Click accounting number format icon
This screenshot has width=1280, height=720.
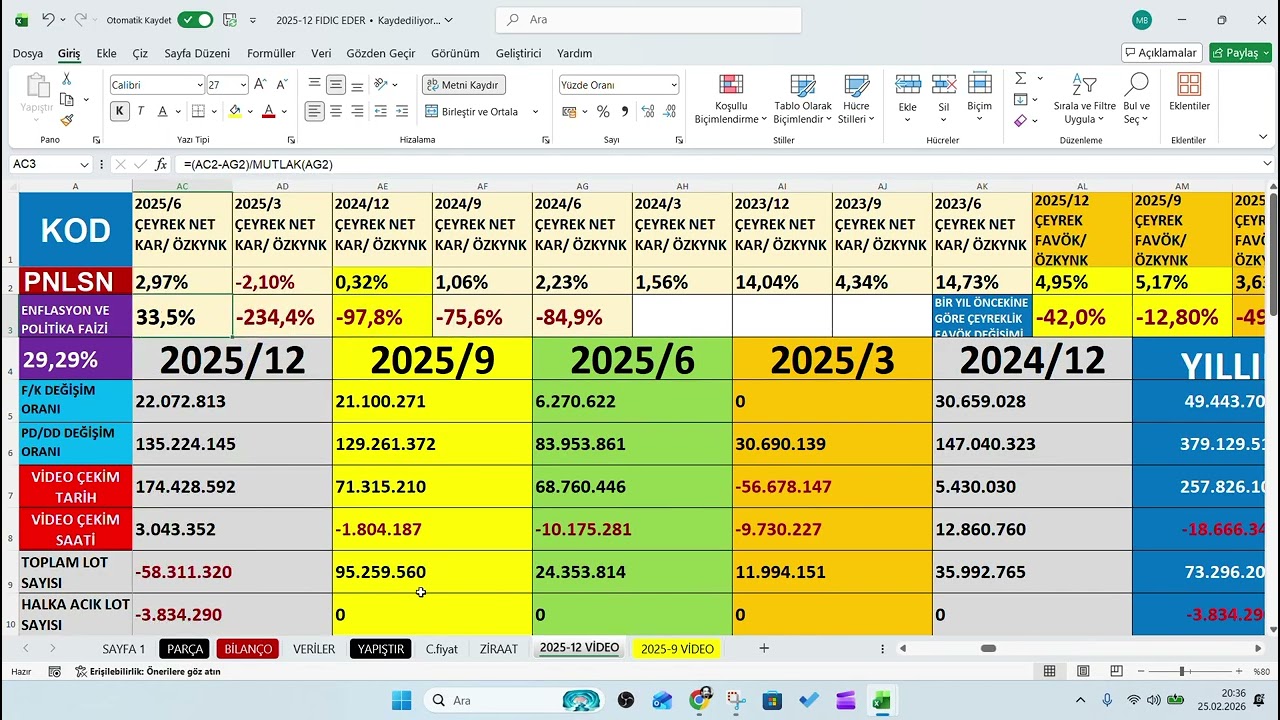pyautogui.click(x=569, y=111)
